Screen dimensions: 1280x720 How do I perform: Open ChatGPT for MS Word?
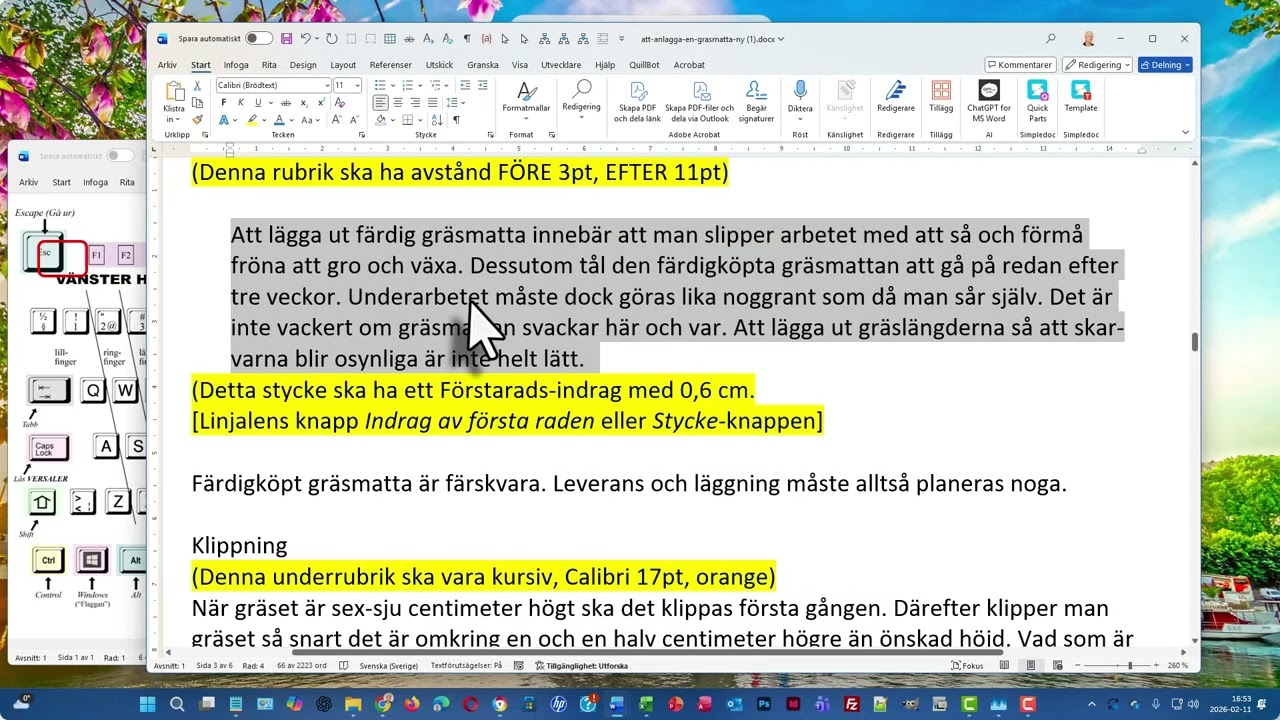point(988,101)
